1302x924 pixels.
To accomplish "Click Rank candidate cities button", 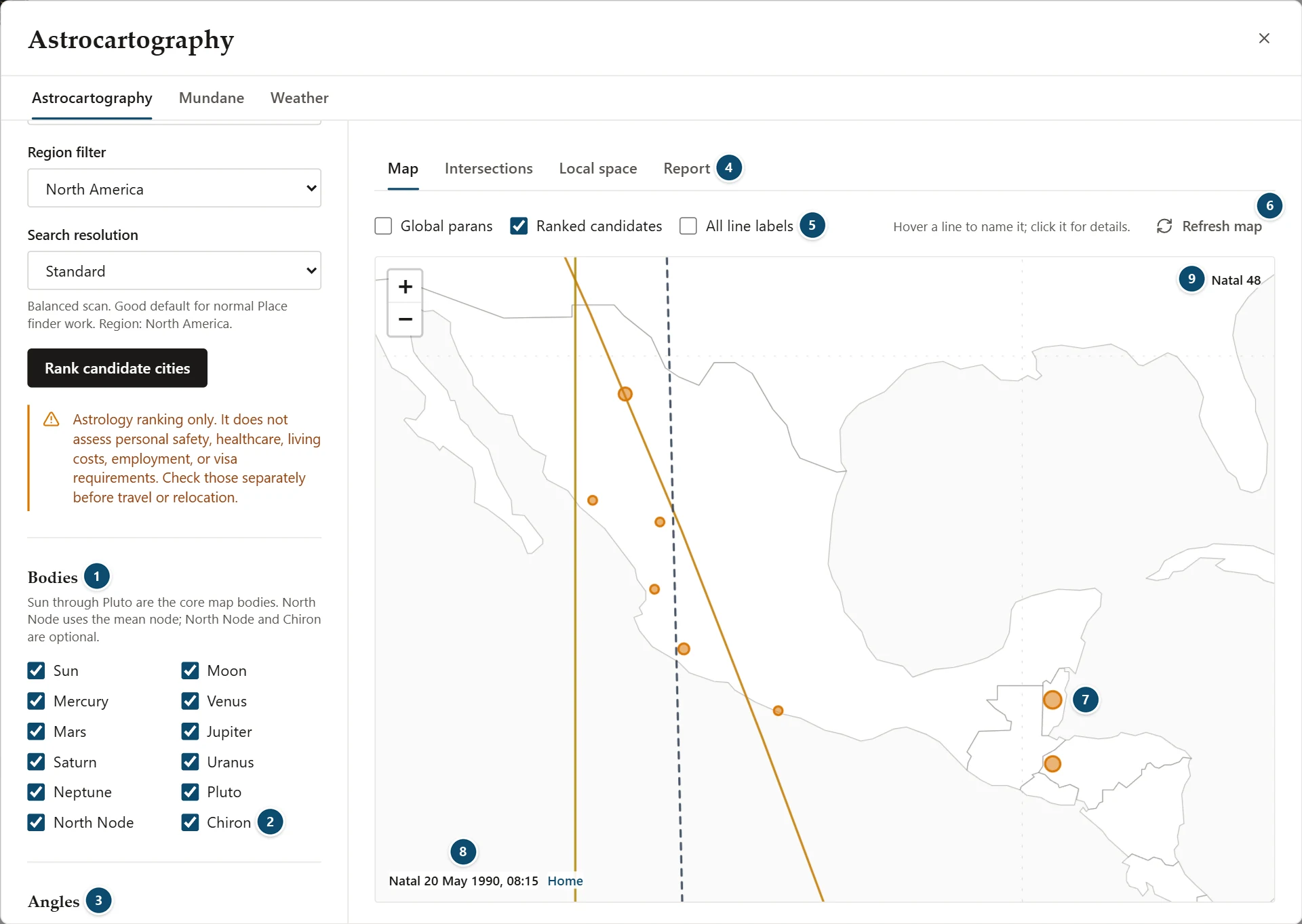I will (x=117, y=368).
